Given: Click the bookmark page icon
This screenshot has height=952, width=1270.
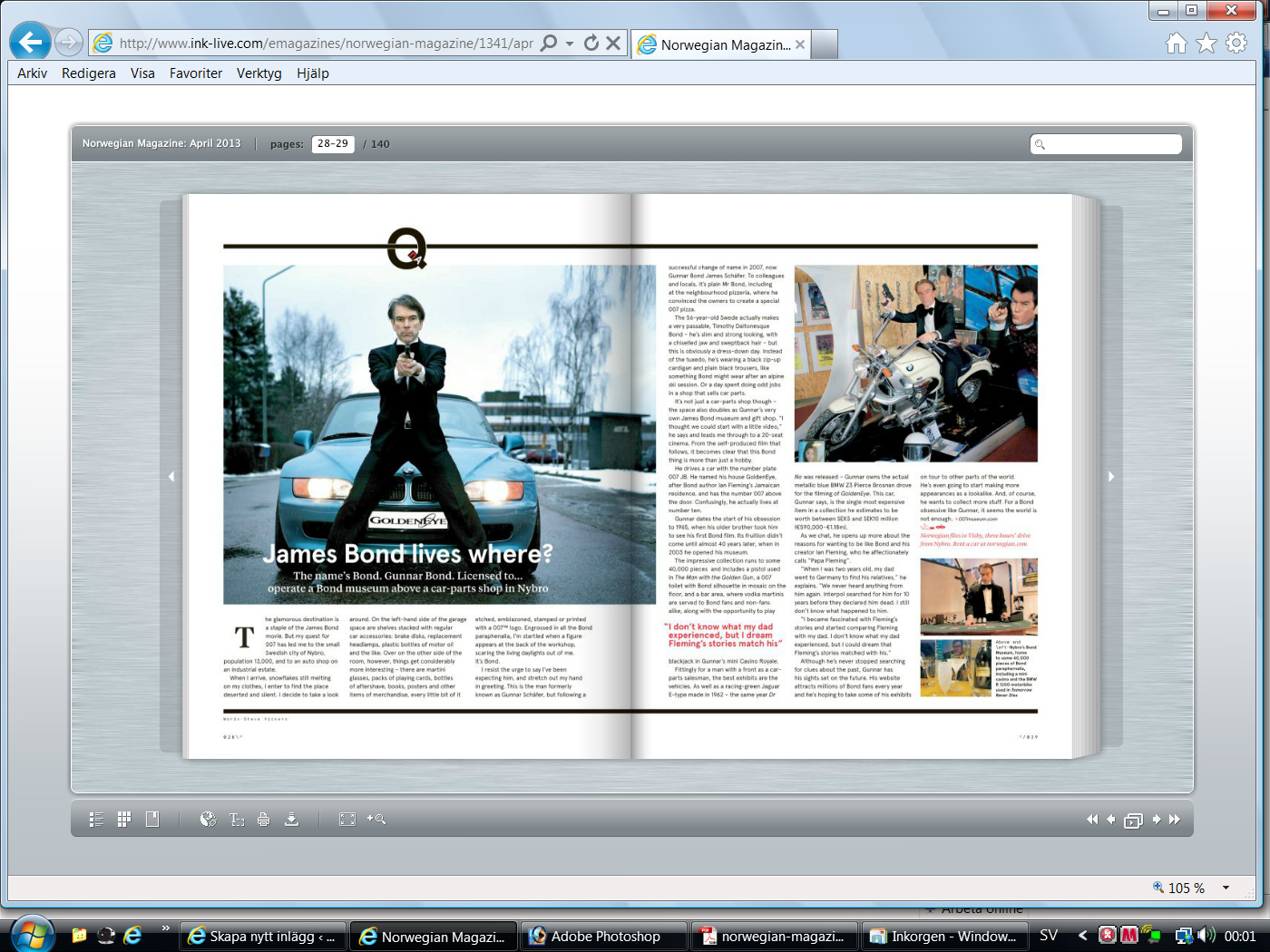Looking at the screenshot, I should coord(152,819).
